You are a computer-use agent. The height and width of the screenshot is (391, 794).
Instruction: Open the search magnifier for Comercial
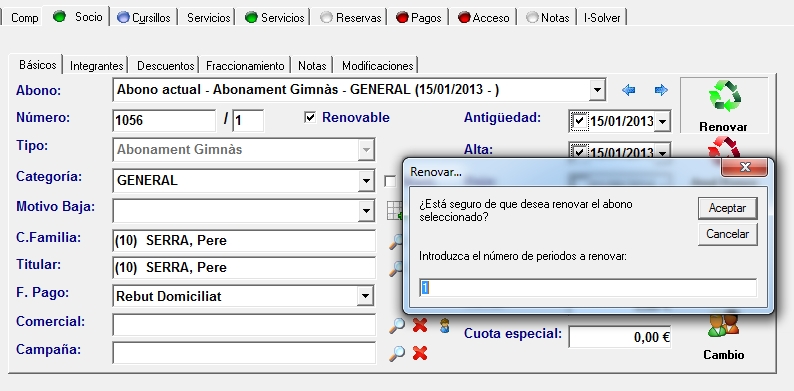[396, 325]
